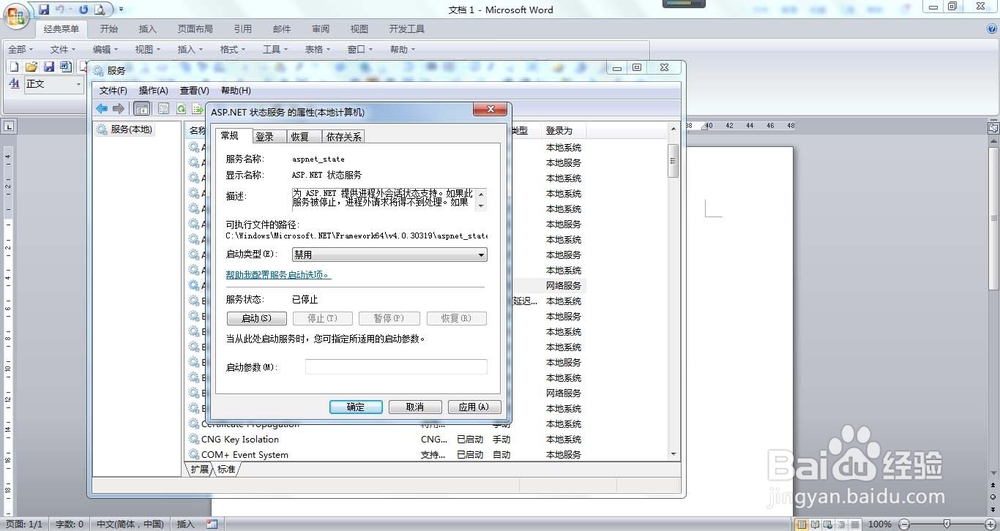The image size is (1000, 531).
Task: Click the 应用(A) button
Action: (x=474, y=407)
